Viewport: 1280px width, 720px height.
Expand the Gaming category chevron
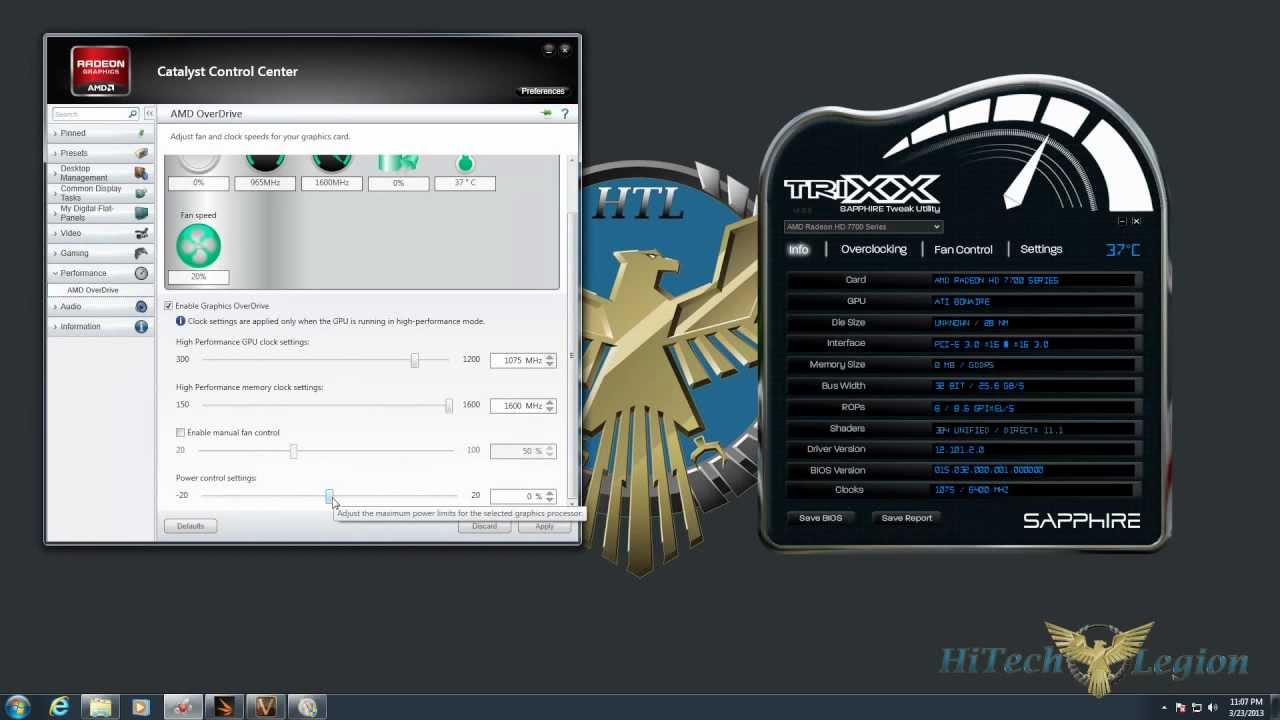55,253
